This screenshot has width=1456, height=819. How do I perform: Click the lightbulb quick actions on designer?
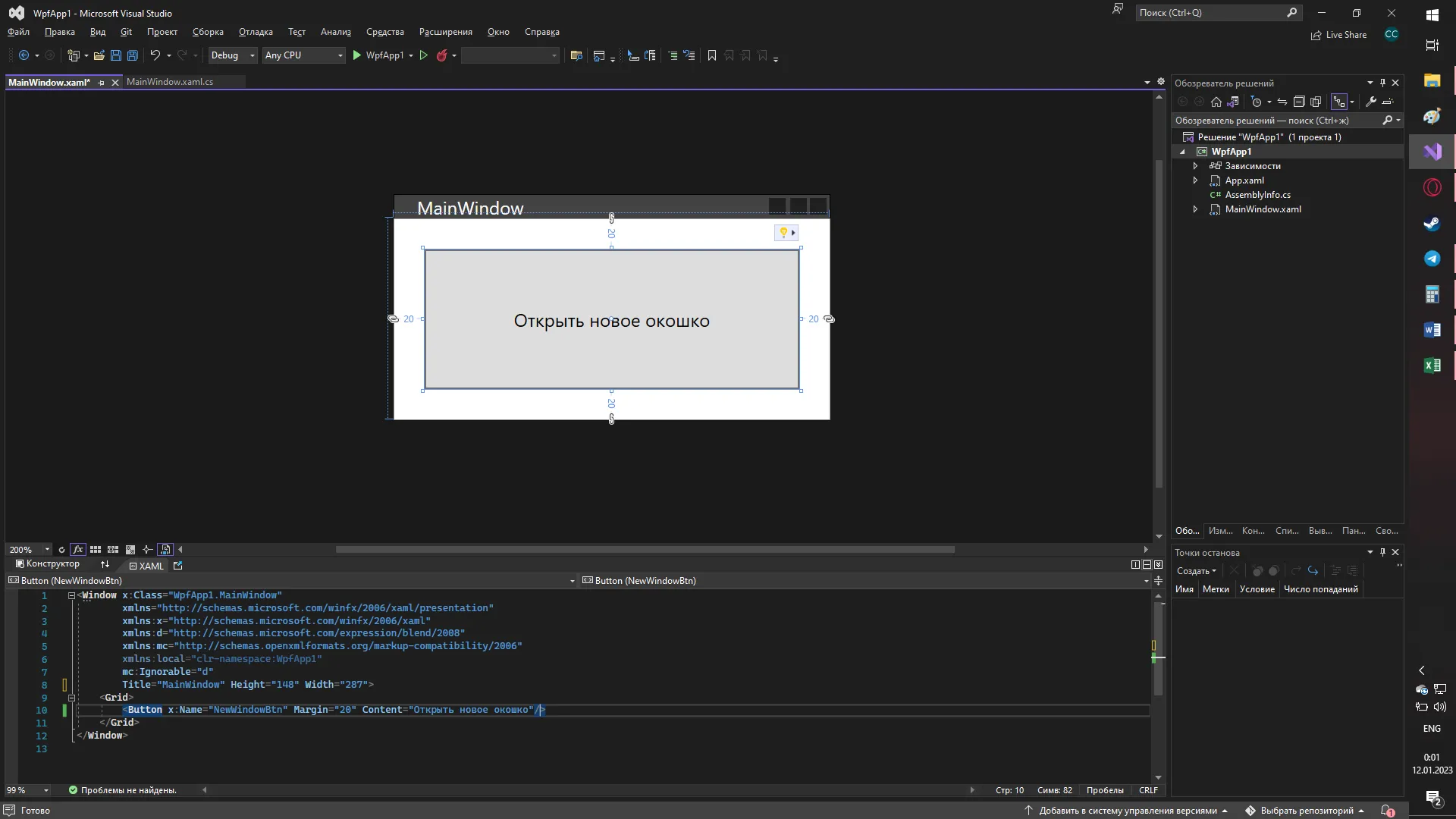click(786, 233)
